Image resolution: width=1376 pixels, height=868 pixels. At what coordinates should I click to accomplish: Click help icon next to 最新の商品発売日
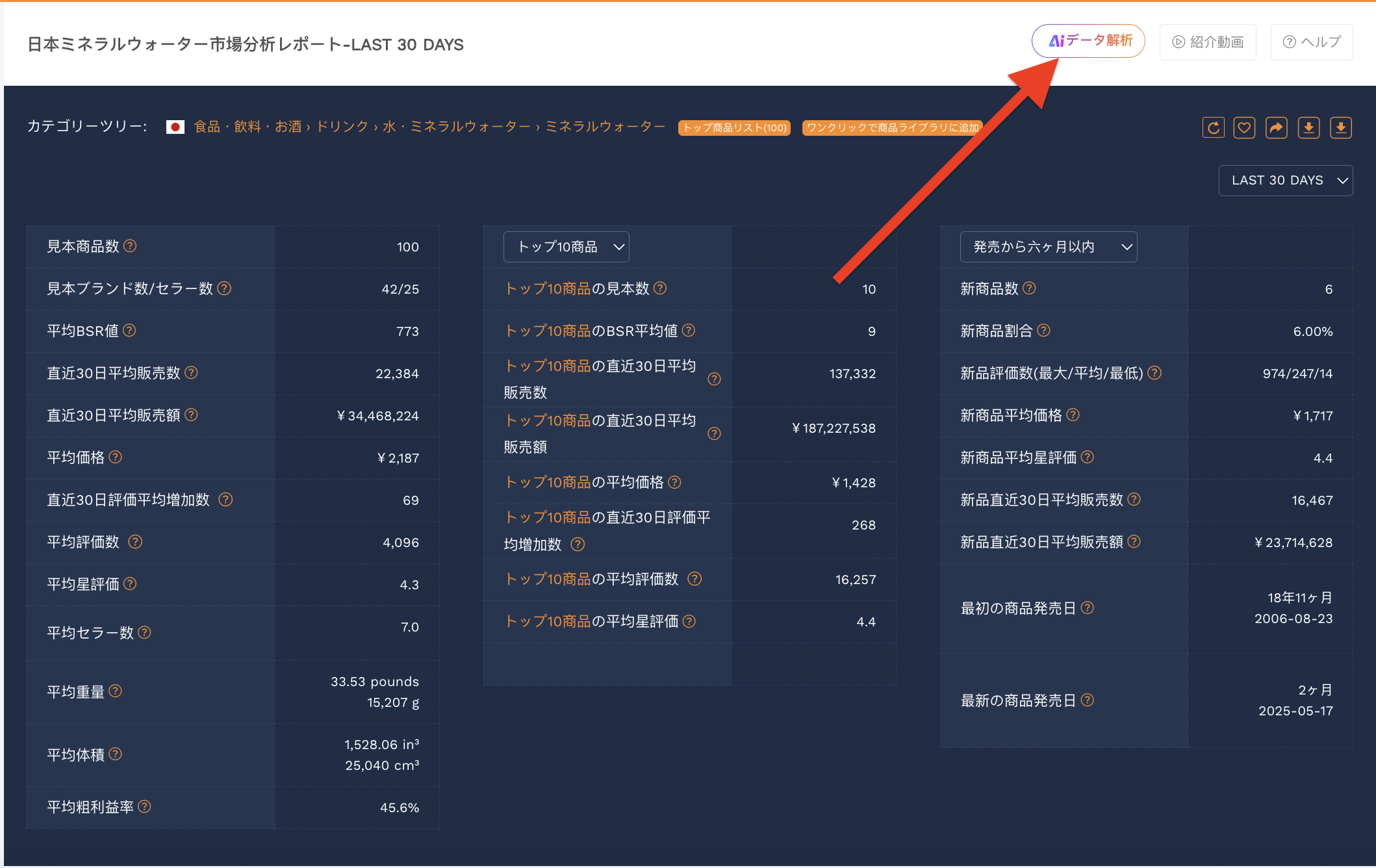point(1088,700)
